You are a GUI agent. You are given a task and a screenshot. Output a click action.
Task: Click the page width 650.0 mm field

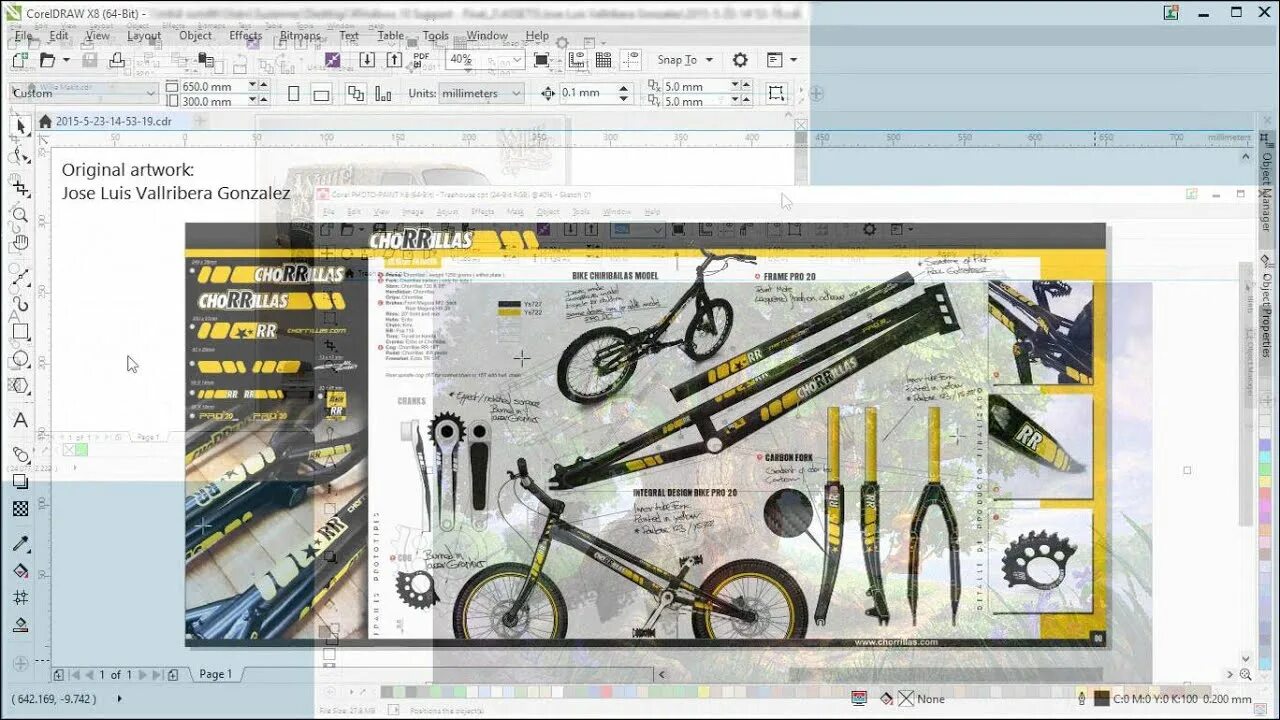(212, 86)
